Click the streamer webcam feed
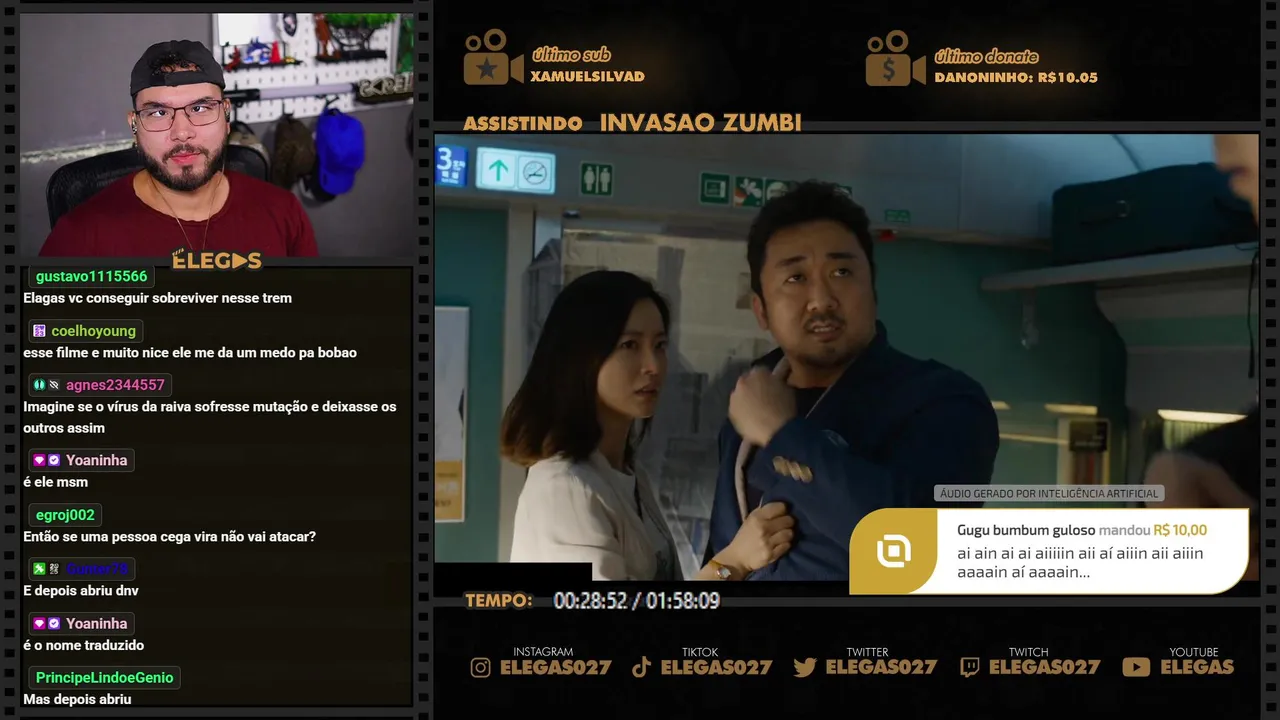Image resolution: width=1280 pixels, height=720 pixels. 217,135
